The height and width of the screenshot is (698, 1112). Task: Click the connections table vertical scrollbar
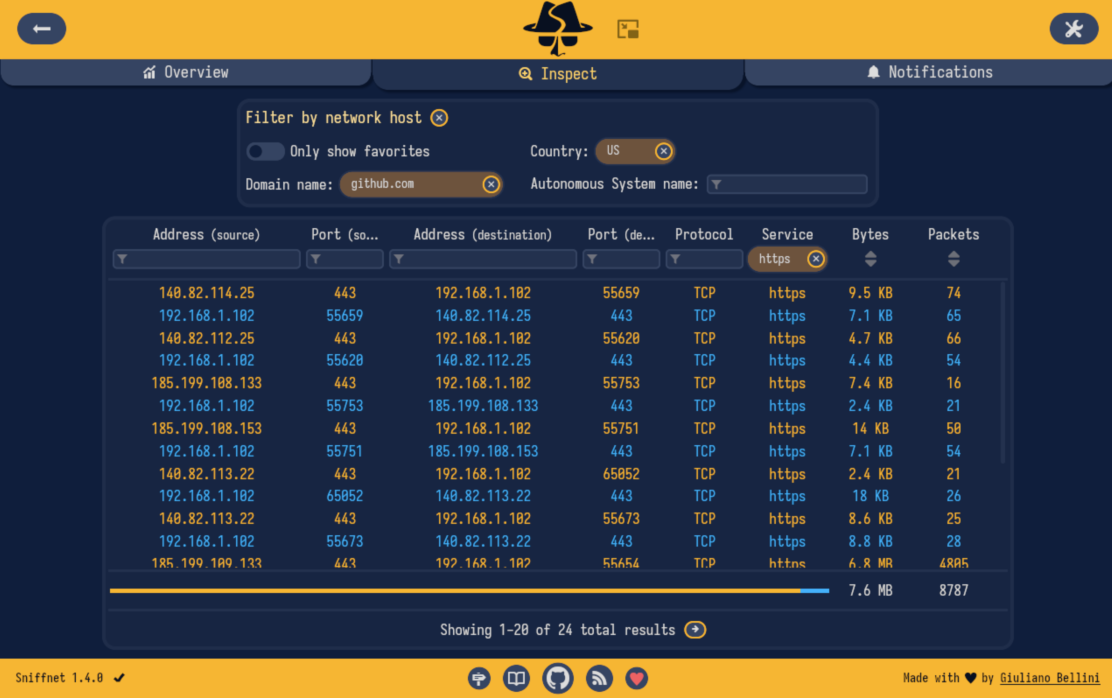click(1004, 372)
